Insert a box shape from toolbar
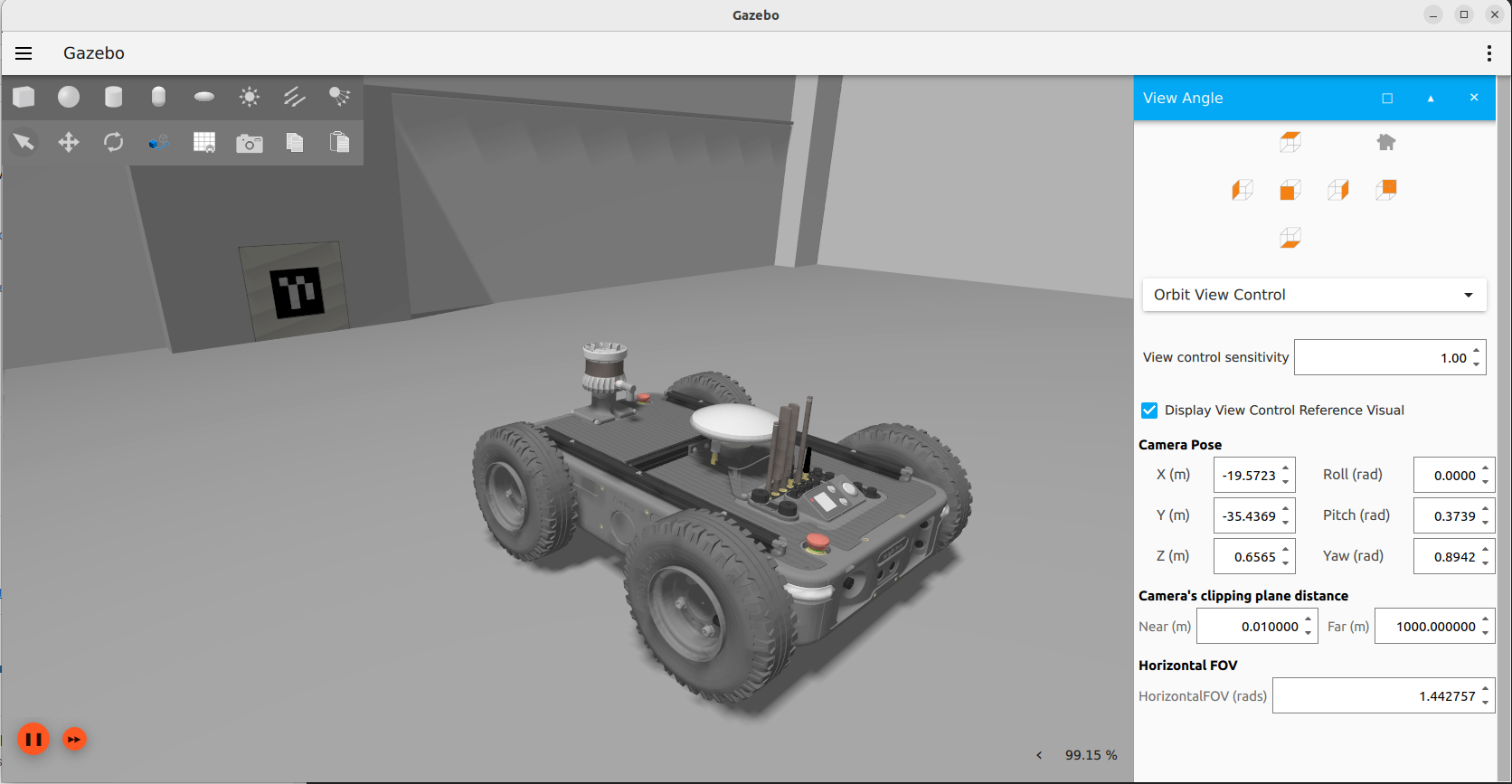The width and height of the screenshot is (1512, 784). click(24, 97)
